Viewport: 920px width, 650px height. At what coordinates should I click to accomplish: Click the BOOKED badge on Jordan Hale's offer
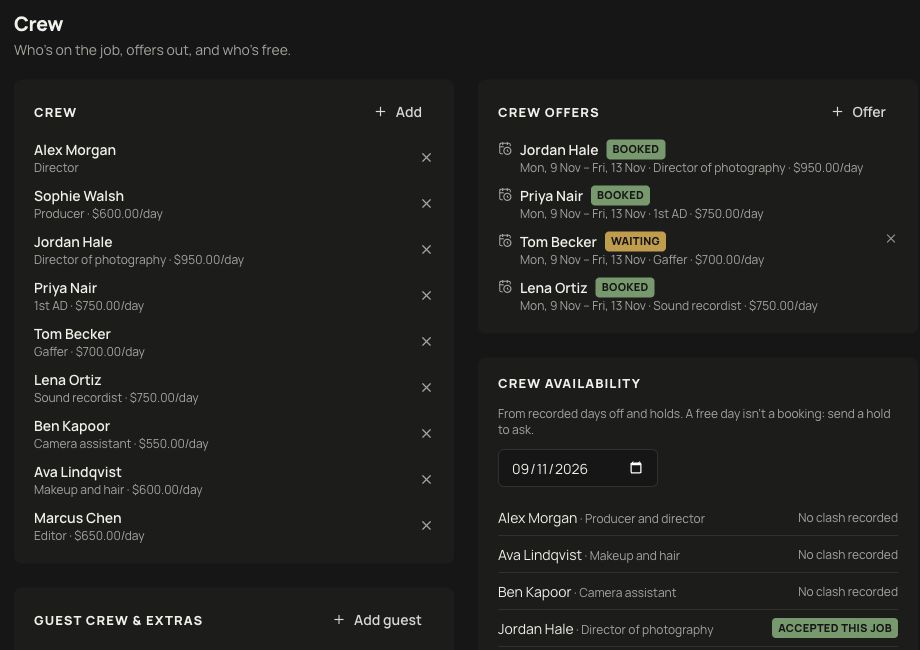(635, 149)
